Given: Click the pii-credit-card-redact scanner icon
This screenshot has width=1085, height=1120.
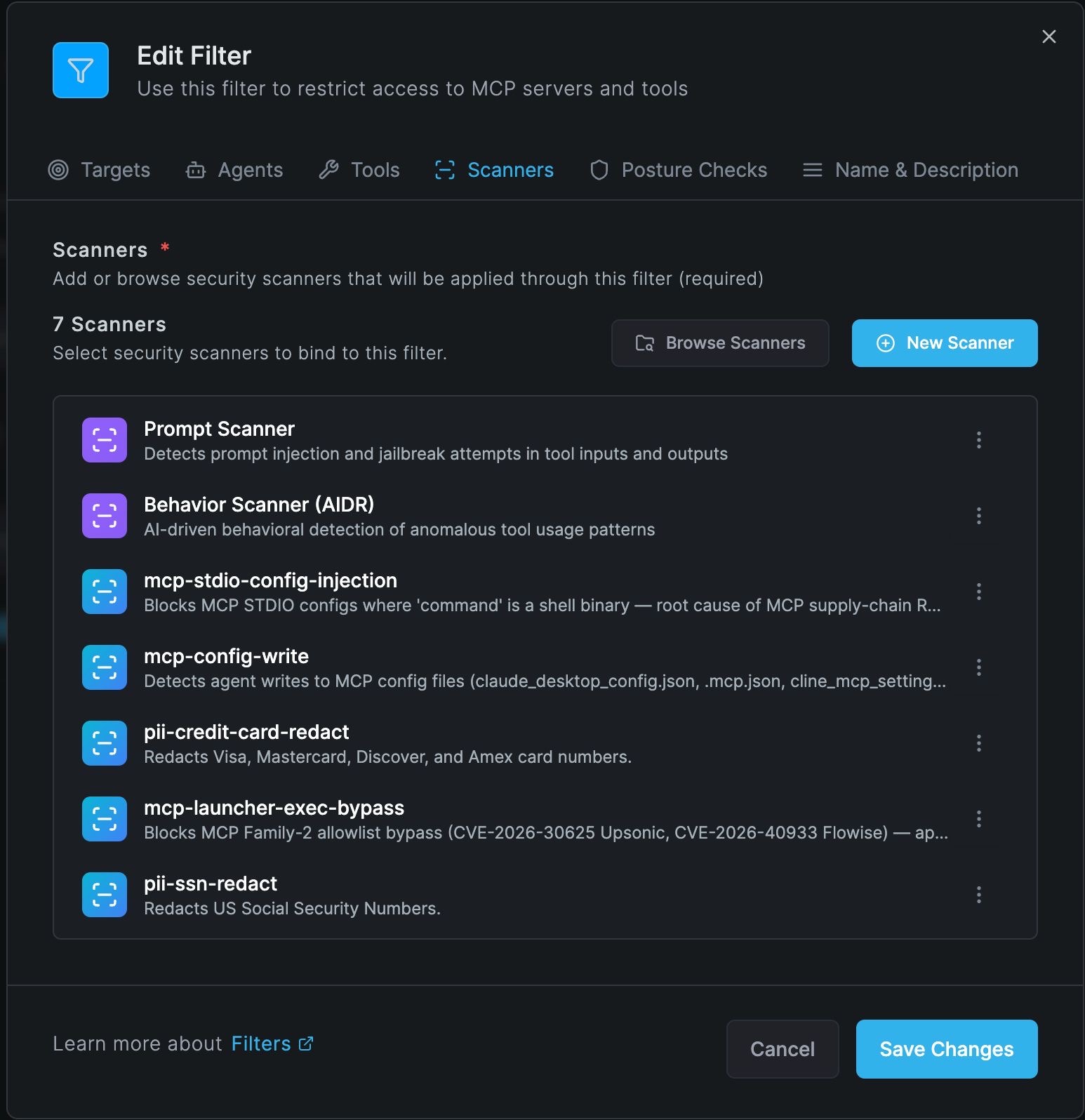Looking at the screenshot, I should click(105, 743).
